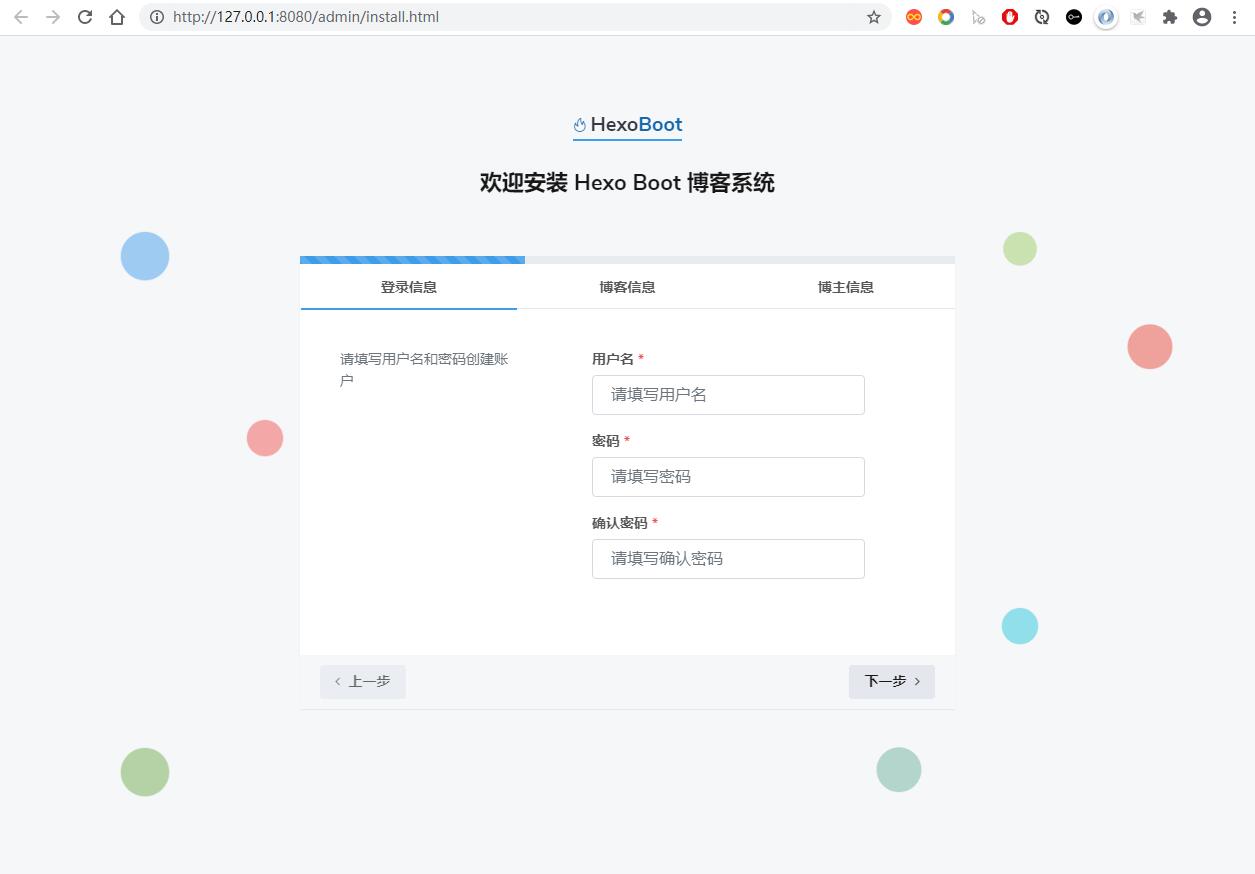
Task: Bookmark this page with the star icon
Action: click(874, 17)
